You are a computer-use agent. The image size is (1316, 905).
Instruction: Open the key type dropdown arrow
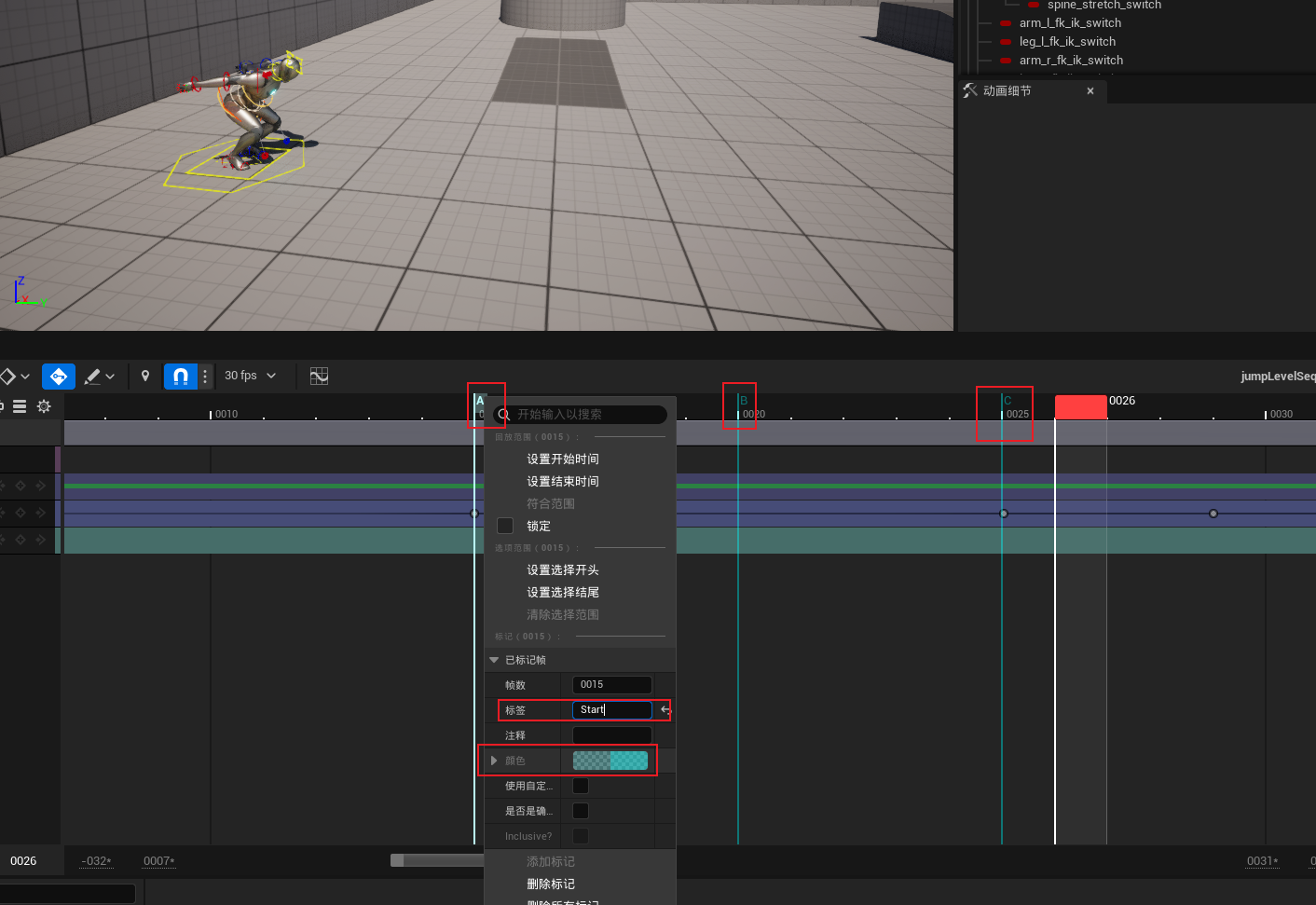click(25, 377)
